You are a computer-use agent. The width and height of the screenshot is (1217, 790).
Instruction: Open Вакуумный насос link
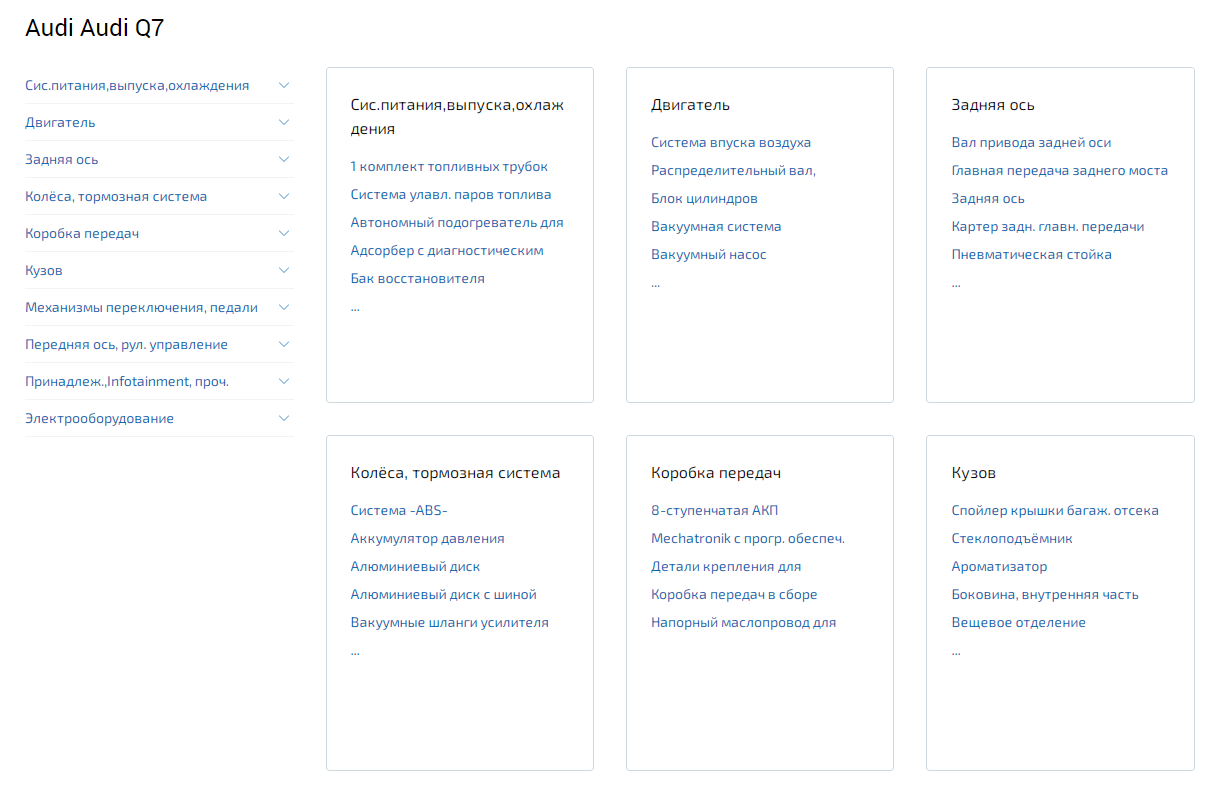(x=709, y=255)
